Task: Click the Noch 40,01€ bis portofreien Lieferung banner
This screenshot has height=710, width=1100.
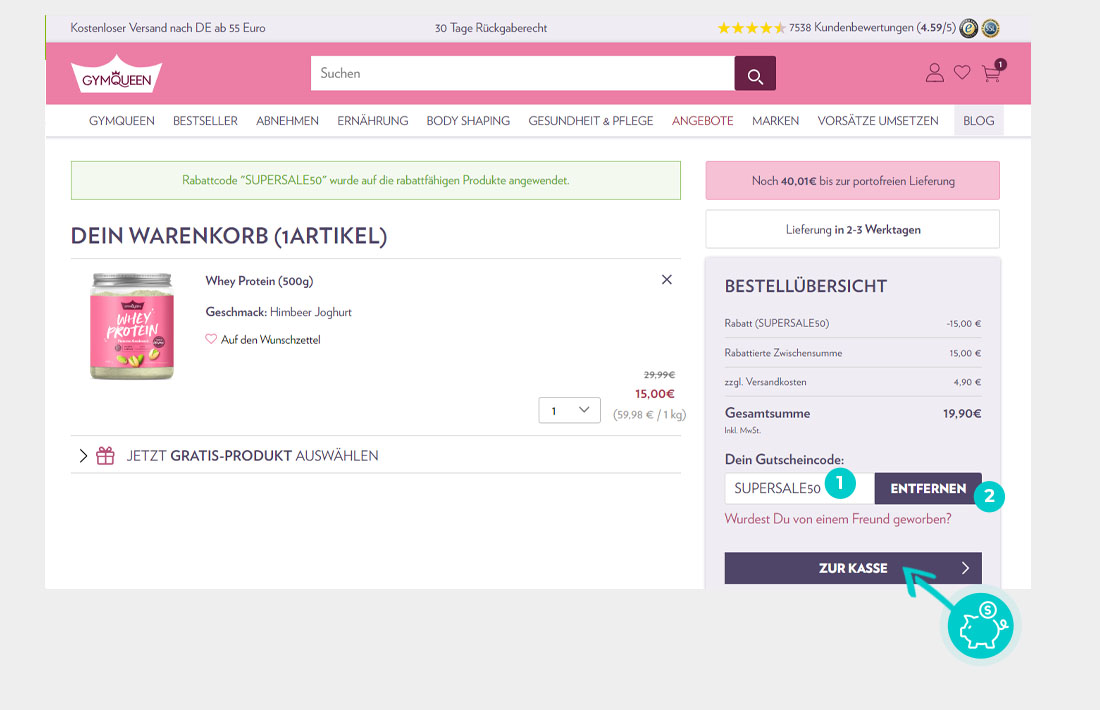Action: click(852, 180)
